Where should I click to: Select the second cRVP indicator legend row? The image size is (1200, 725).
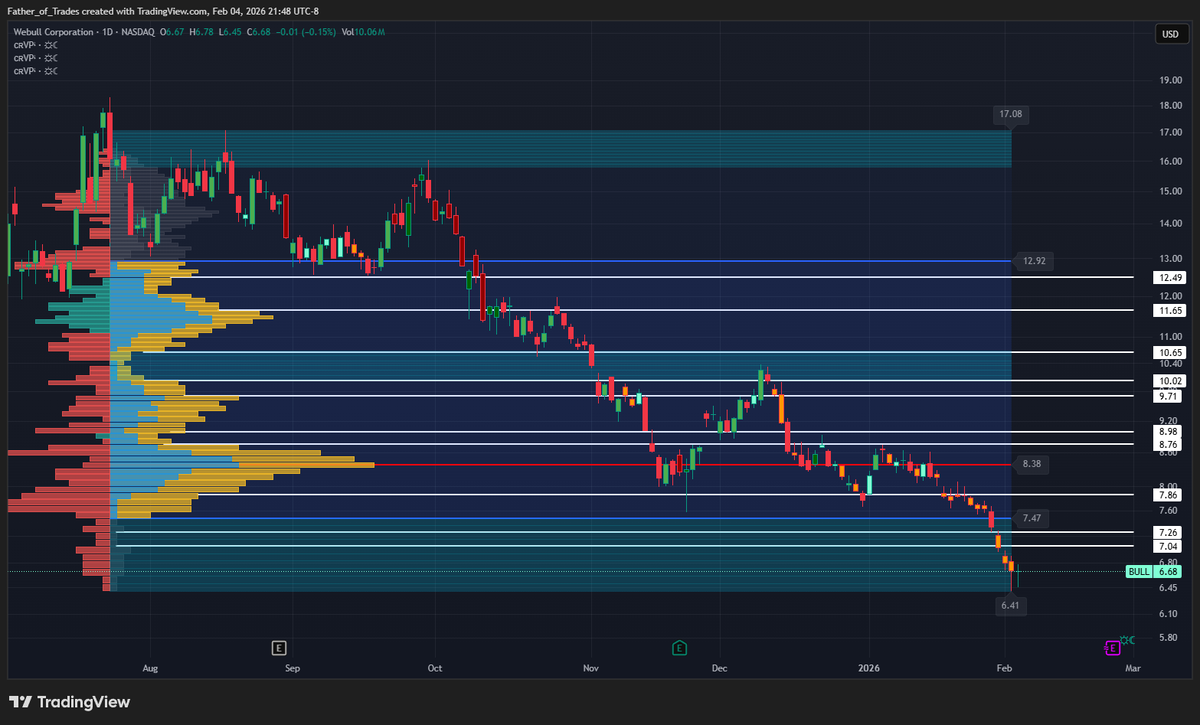25,58
